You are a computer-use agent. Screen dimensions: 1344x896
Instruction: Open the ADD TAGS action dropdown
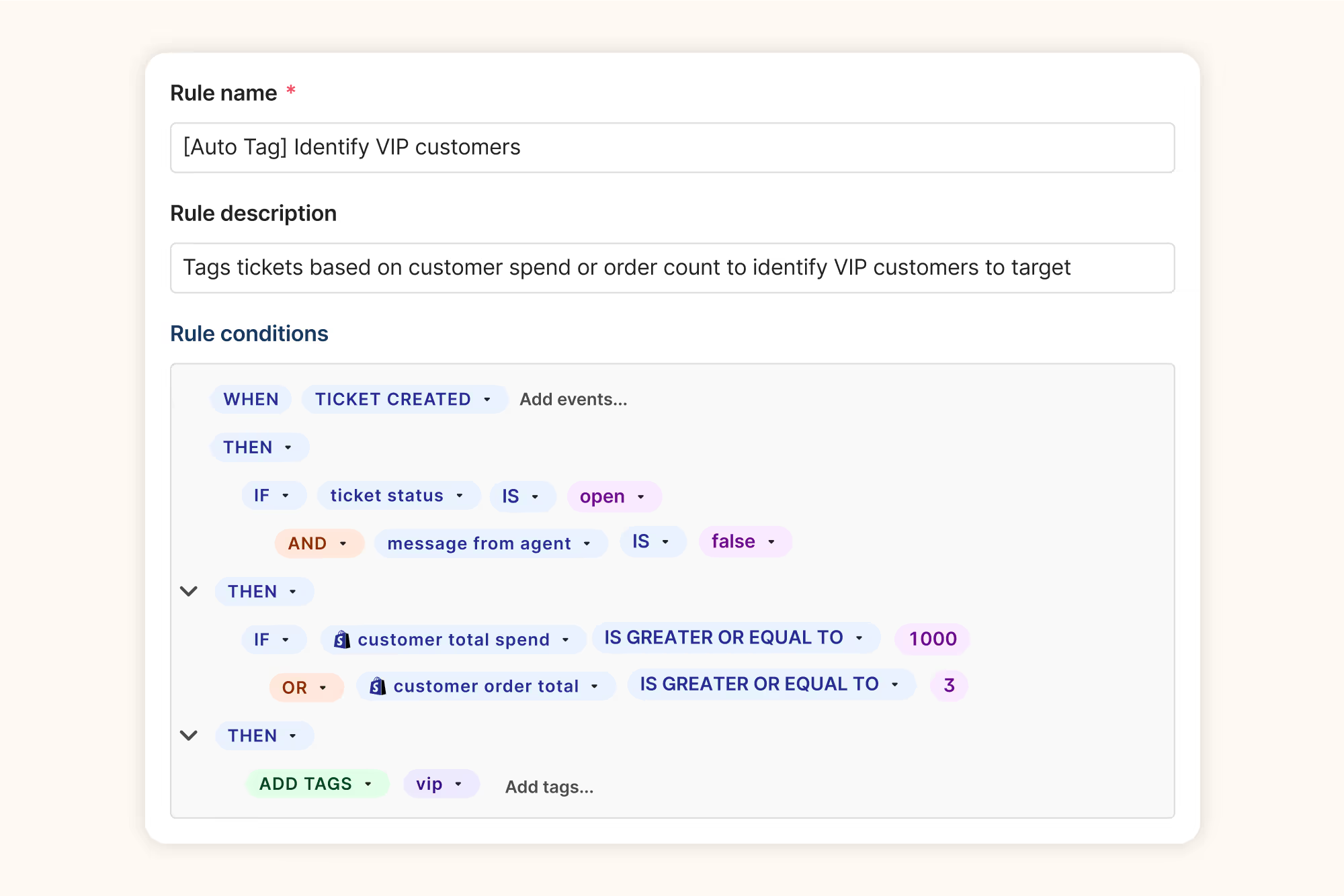(x=317, y=784)
